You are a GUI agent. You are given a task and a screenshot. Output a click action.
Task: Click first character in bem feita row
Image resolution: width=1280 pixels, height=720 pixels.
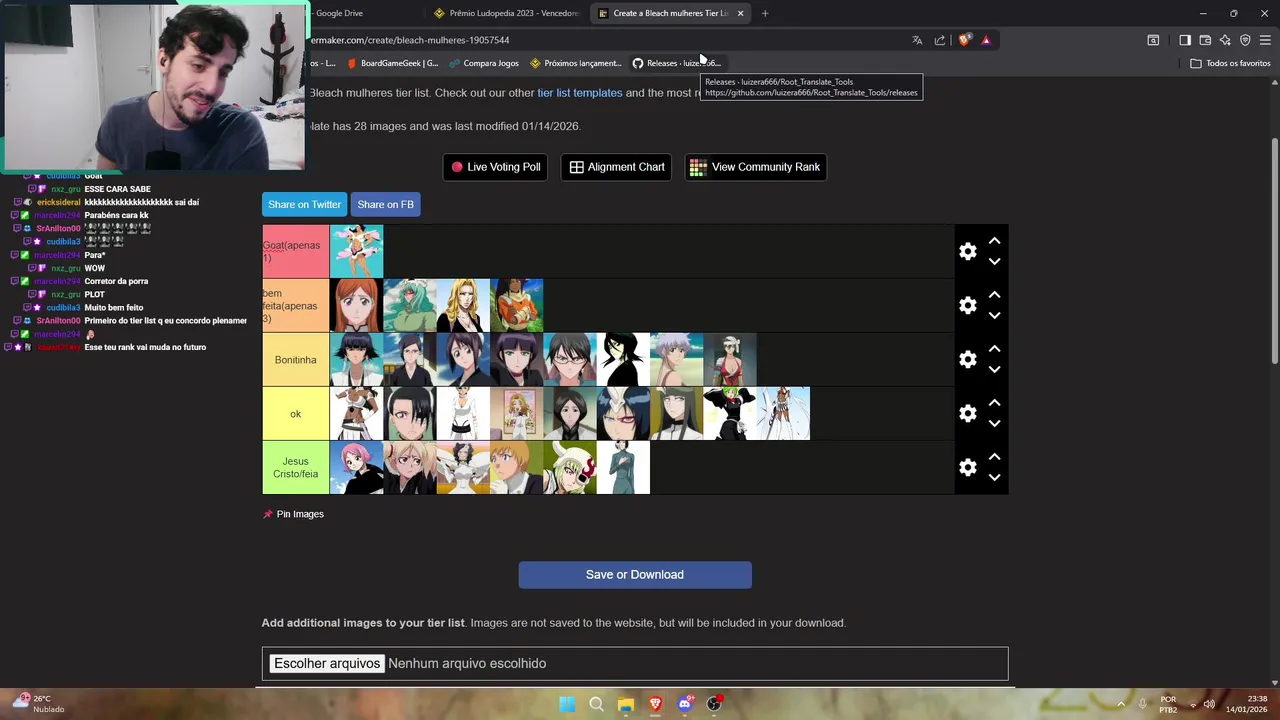click(x=356, y=305)
